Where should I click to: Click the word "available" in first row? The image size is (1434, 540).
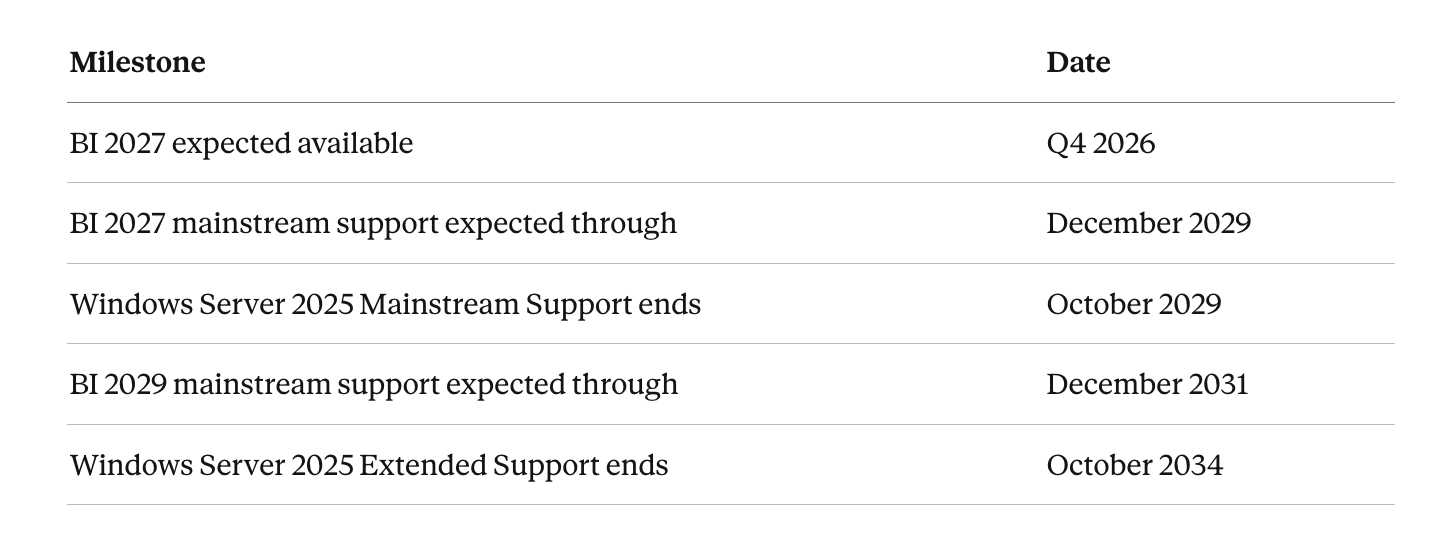[x=354, y=143]
